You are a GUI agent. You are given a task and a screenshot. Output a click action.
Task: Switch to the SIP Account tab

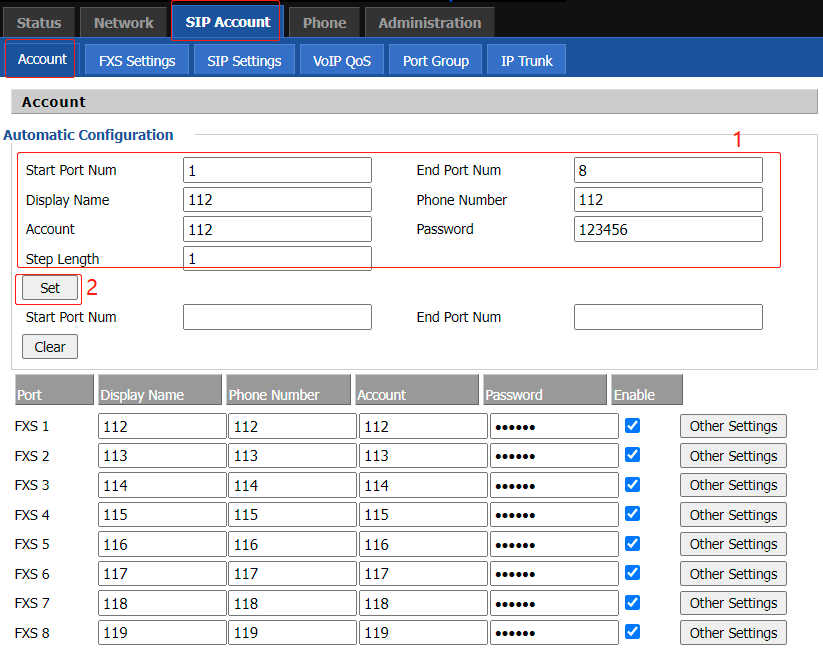[228, 22]
